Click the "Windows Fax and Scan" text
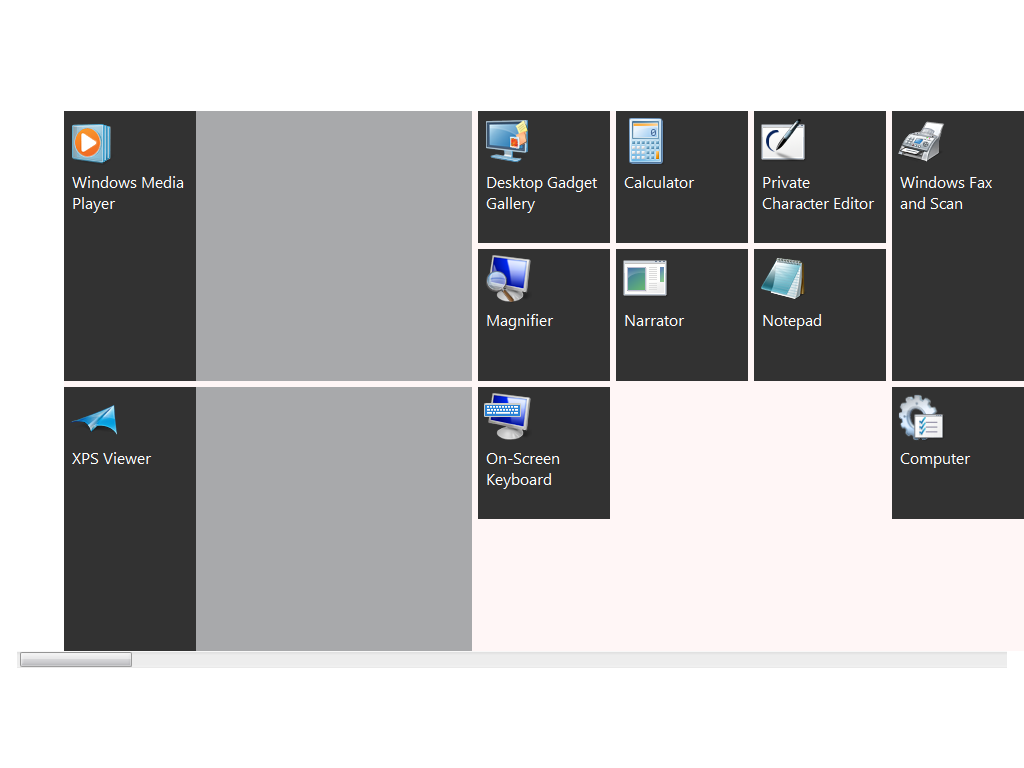 click(946, 193)
